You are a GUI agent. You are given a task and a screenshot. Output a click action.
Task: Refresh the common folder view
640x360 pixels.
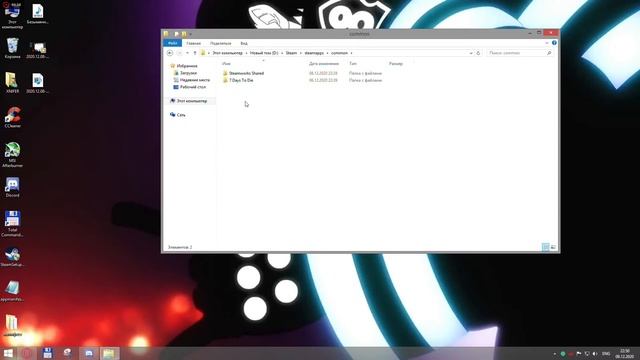click(x=478, y=53)
